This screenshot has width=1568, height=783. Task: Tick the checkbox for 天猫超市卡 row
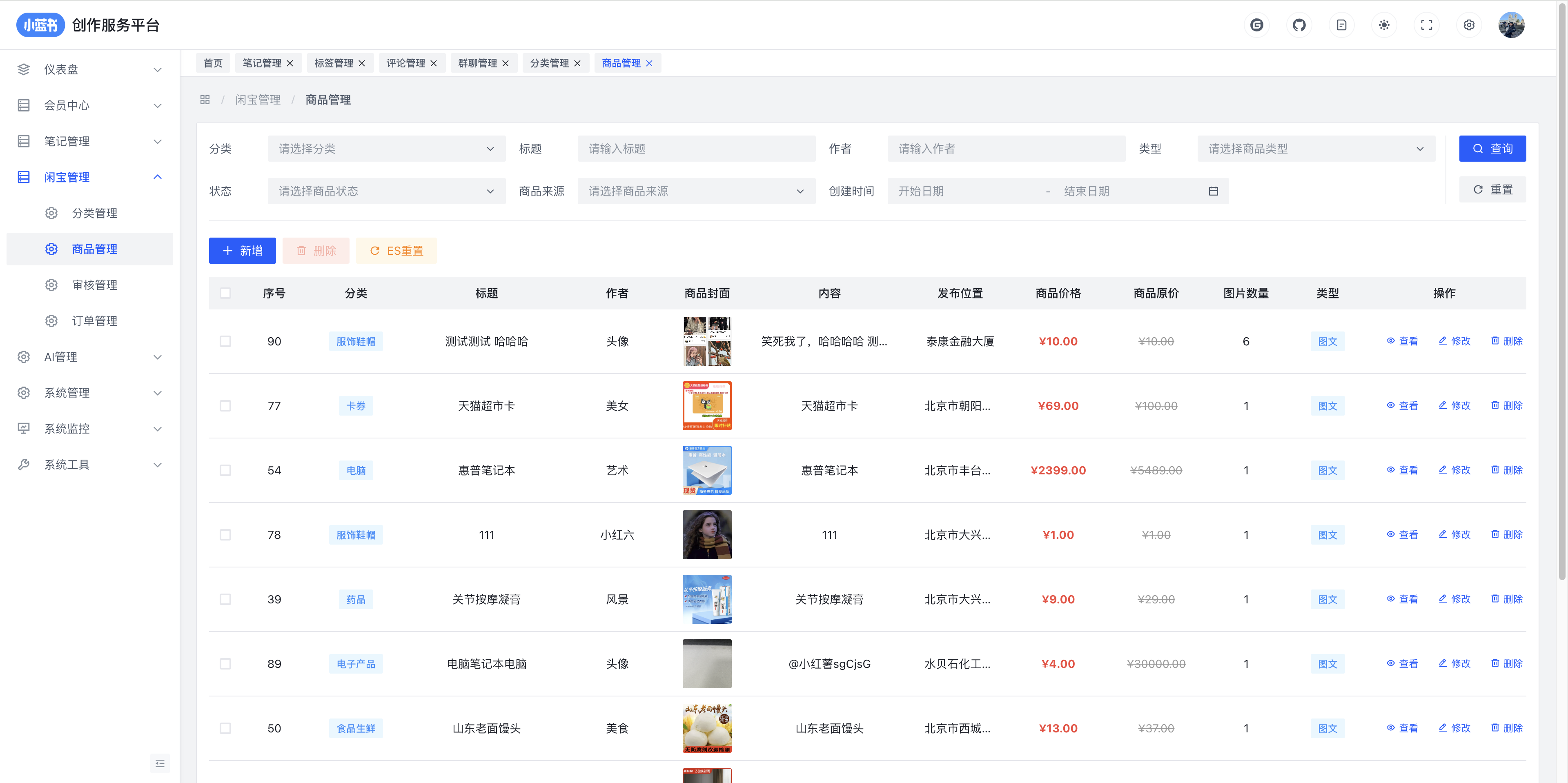click(225, 406)
